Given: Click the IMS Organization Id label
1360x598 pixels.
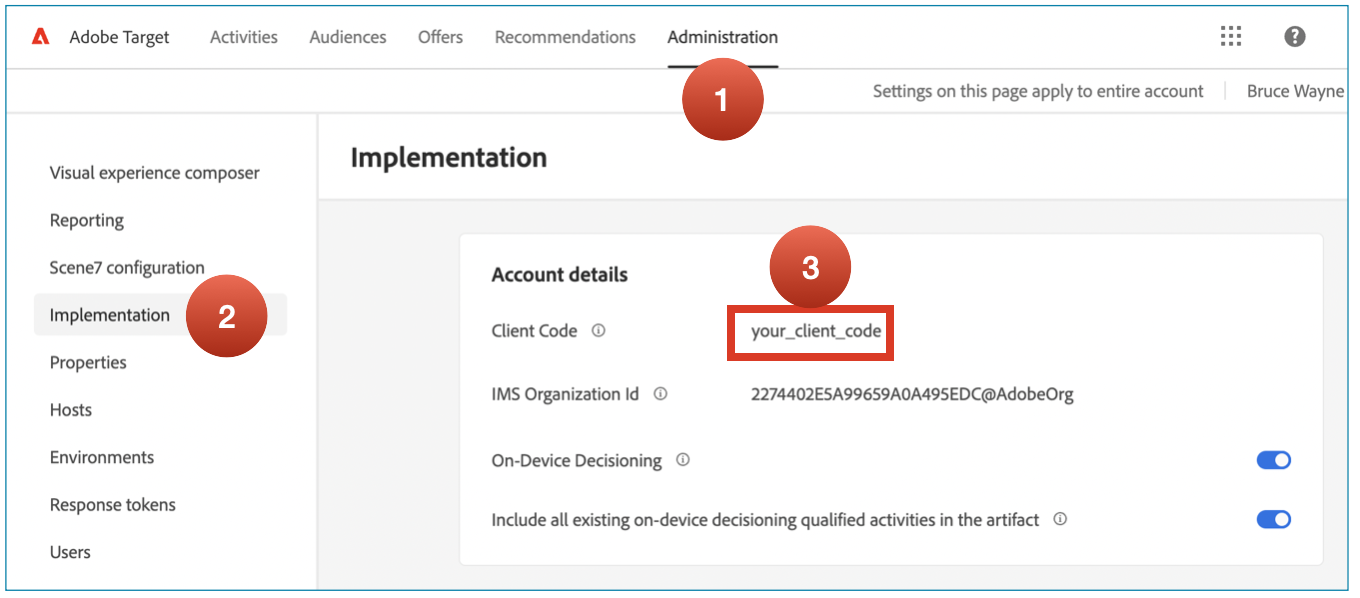Looking at the screenshot, I should click(x=565, y=394).
